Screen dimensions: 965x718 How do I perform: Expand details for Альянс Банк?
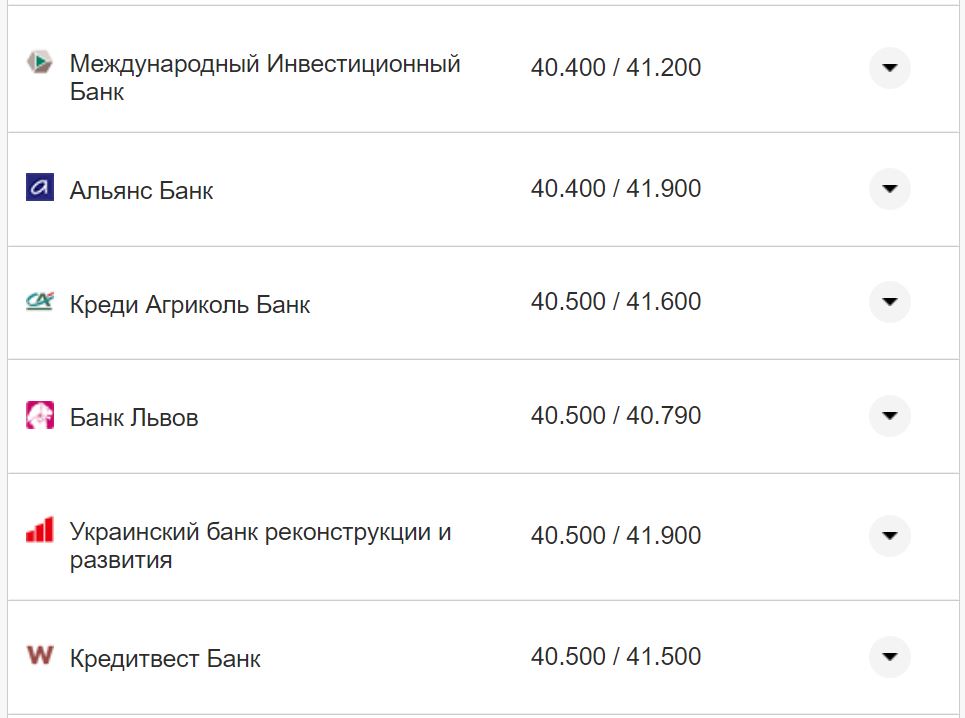click(x=889, y=187)
